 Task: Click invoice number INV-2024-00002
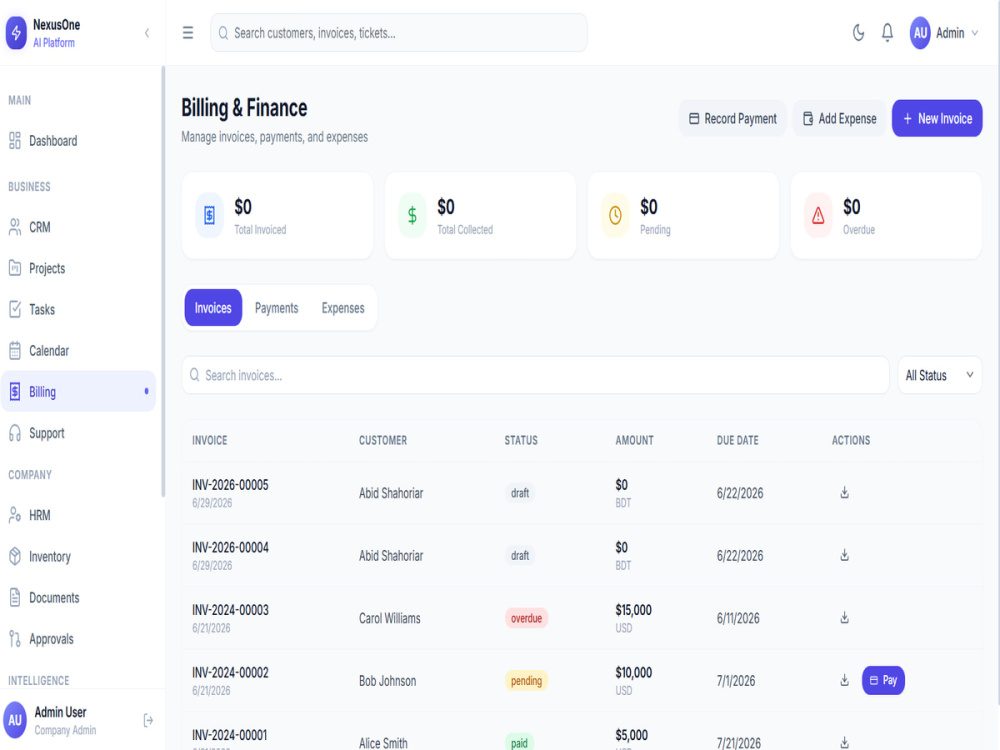pyautogui.click(x=230, y=673)
